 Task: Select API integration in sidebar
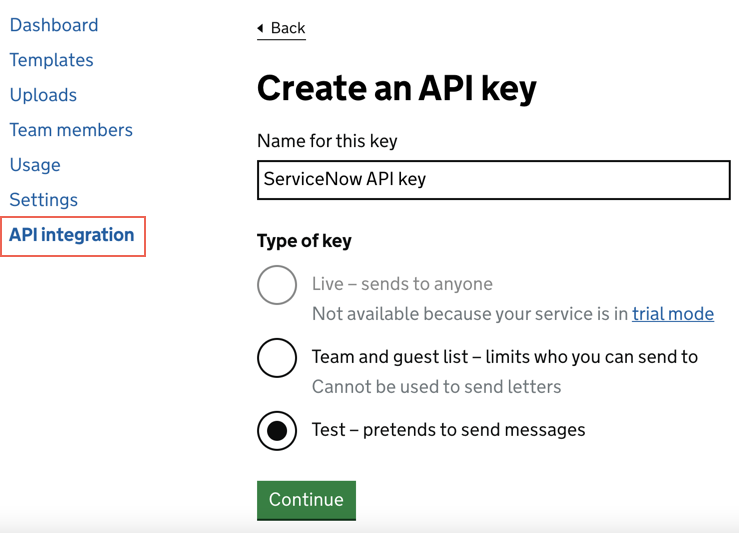[x=72, y=235]
